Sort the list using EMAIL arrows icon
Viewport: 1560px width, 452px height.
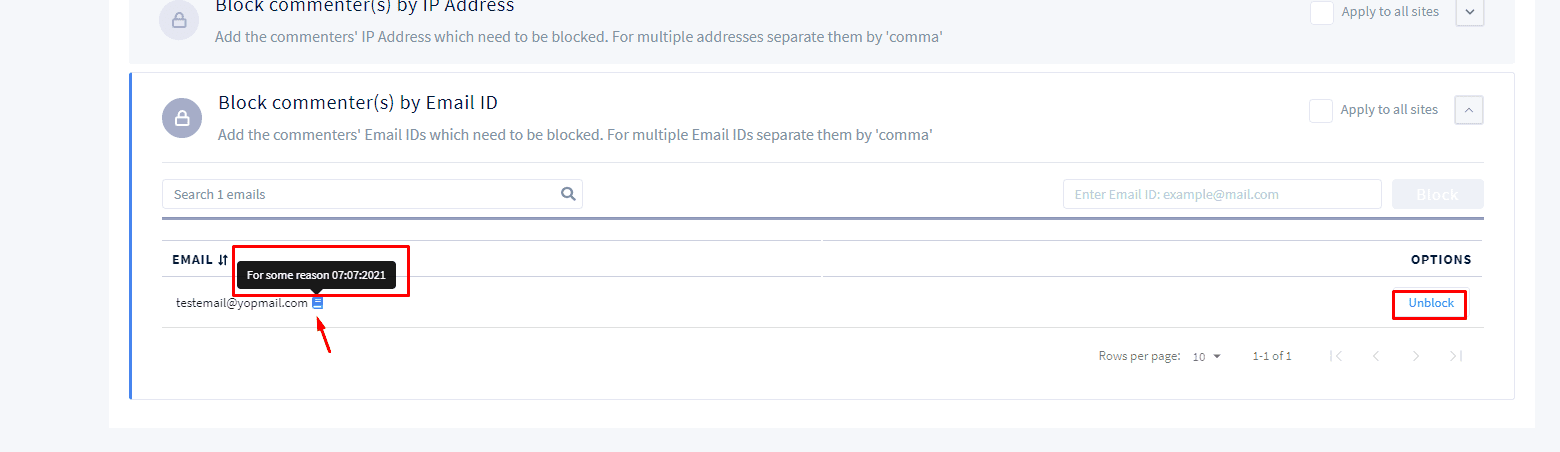click(222, 260)
